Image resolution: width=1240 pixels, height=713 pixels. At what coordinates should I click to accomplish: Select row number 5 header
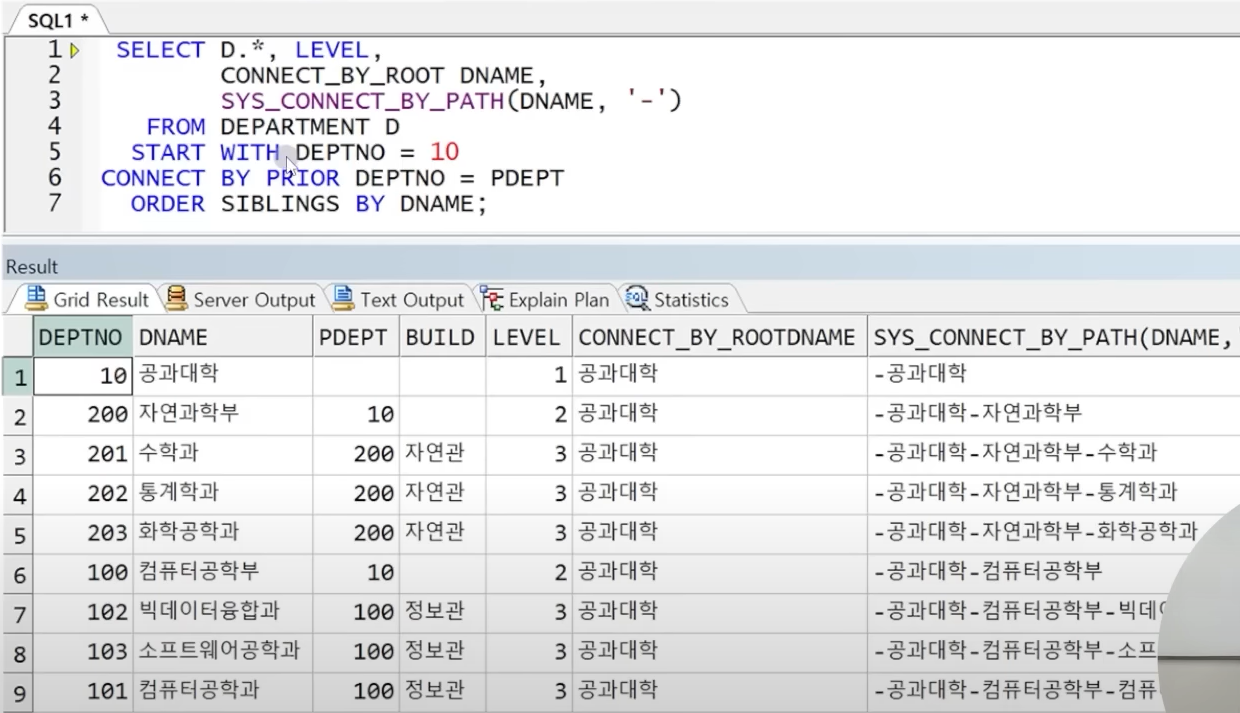click(x=17, y=535)
